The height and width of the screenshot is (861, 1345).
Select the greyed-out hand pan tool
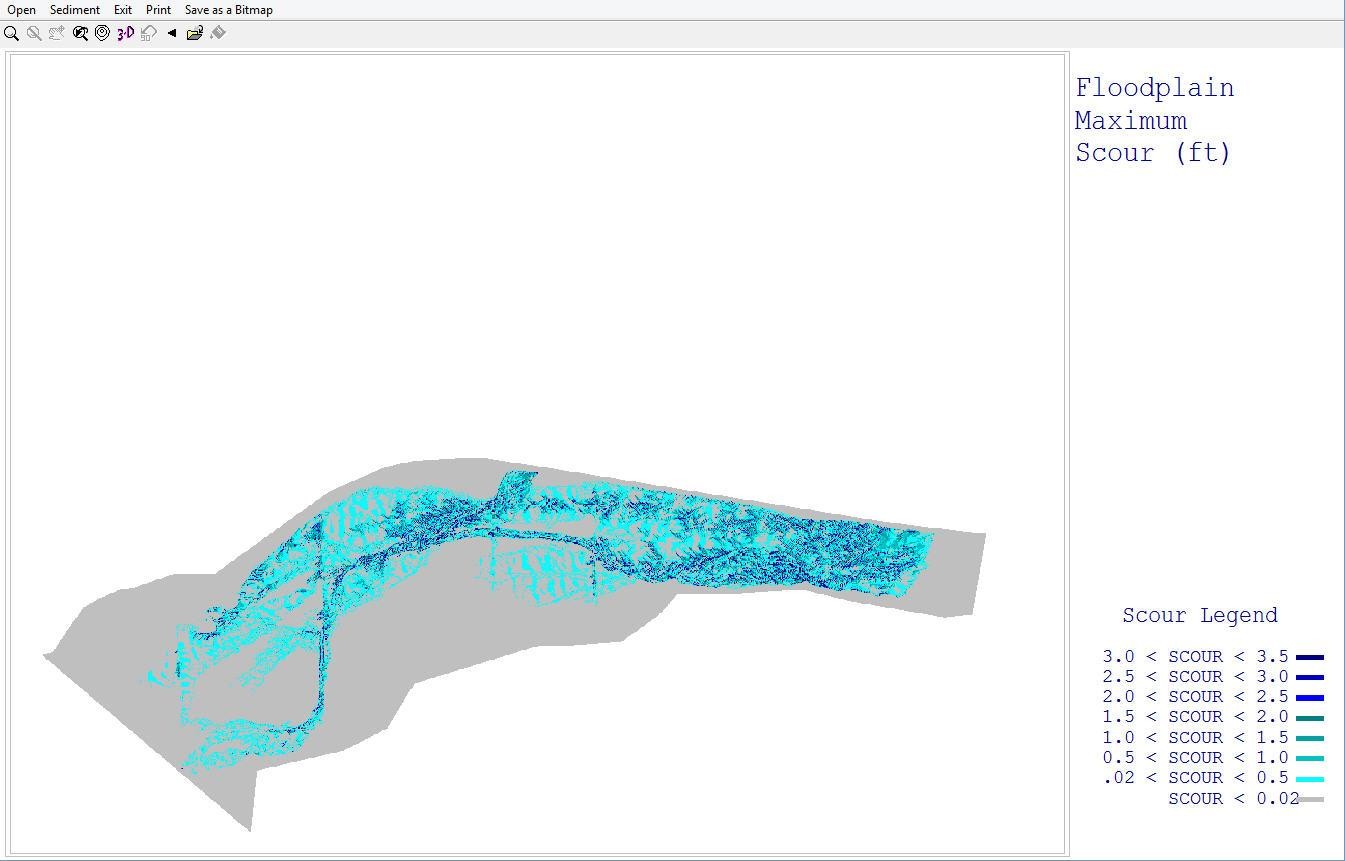coord(57,33)
